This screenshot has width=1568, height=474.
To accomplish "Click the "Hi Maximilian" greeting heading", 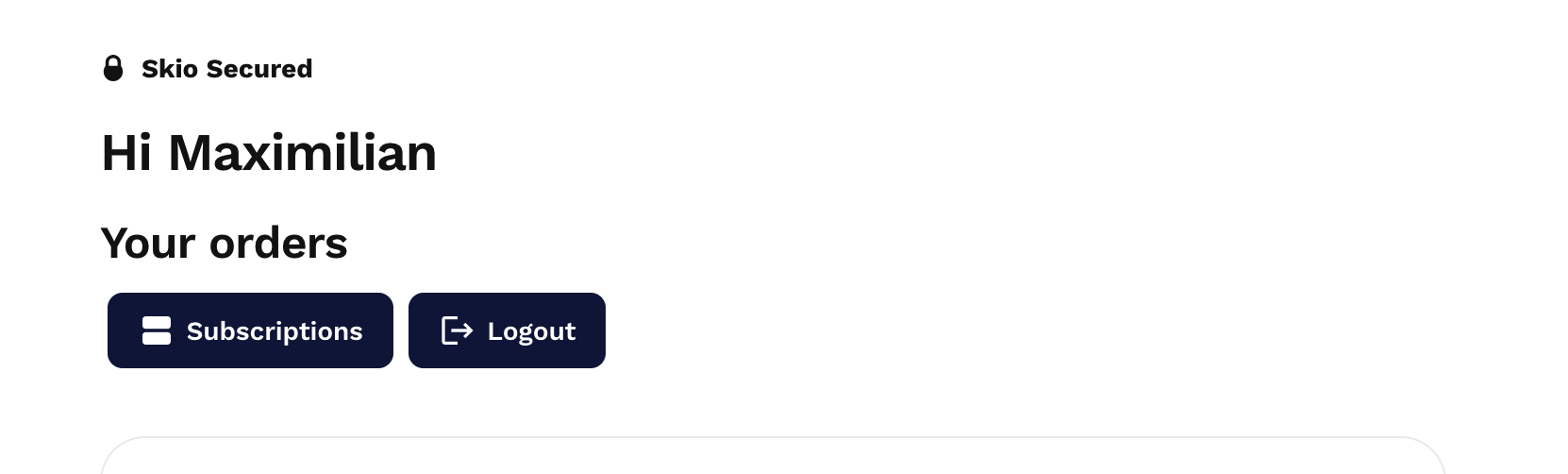I will pos(269,153).
